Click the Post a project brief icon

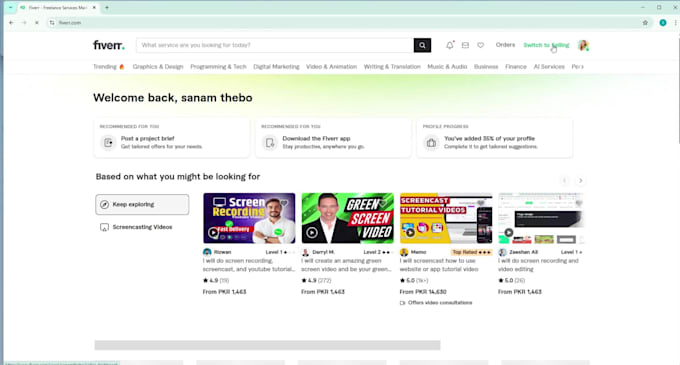108,142
